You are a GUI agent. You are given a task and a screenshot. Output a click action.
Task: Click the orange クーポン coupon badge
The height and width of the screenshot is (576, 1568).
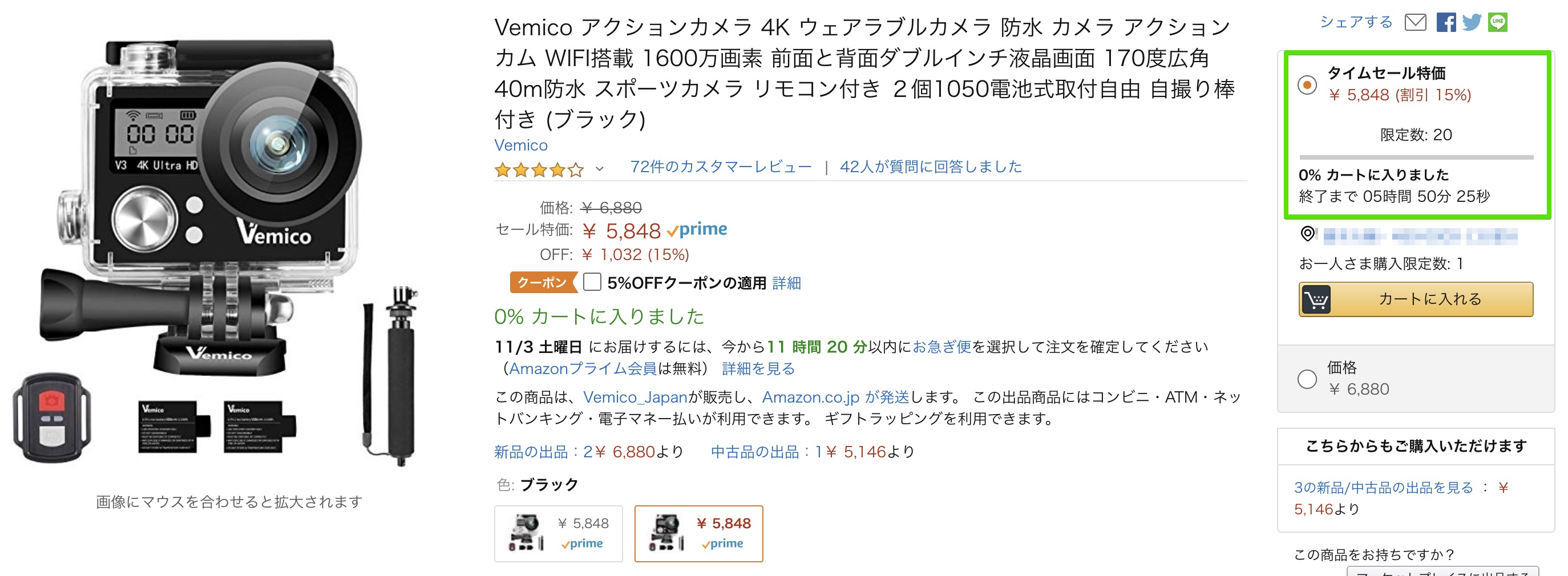(x=541, y=282)
